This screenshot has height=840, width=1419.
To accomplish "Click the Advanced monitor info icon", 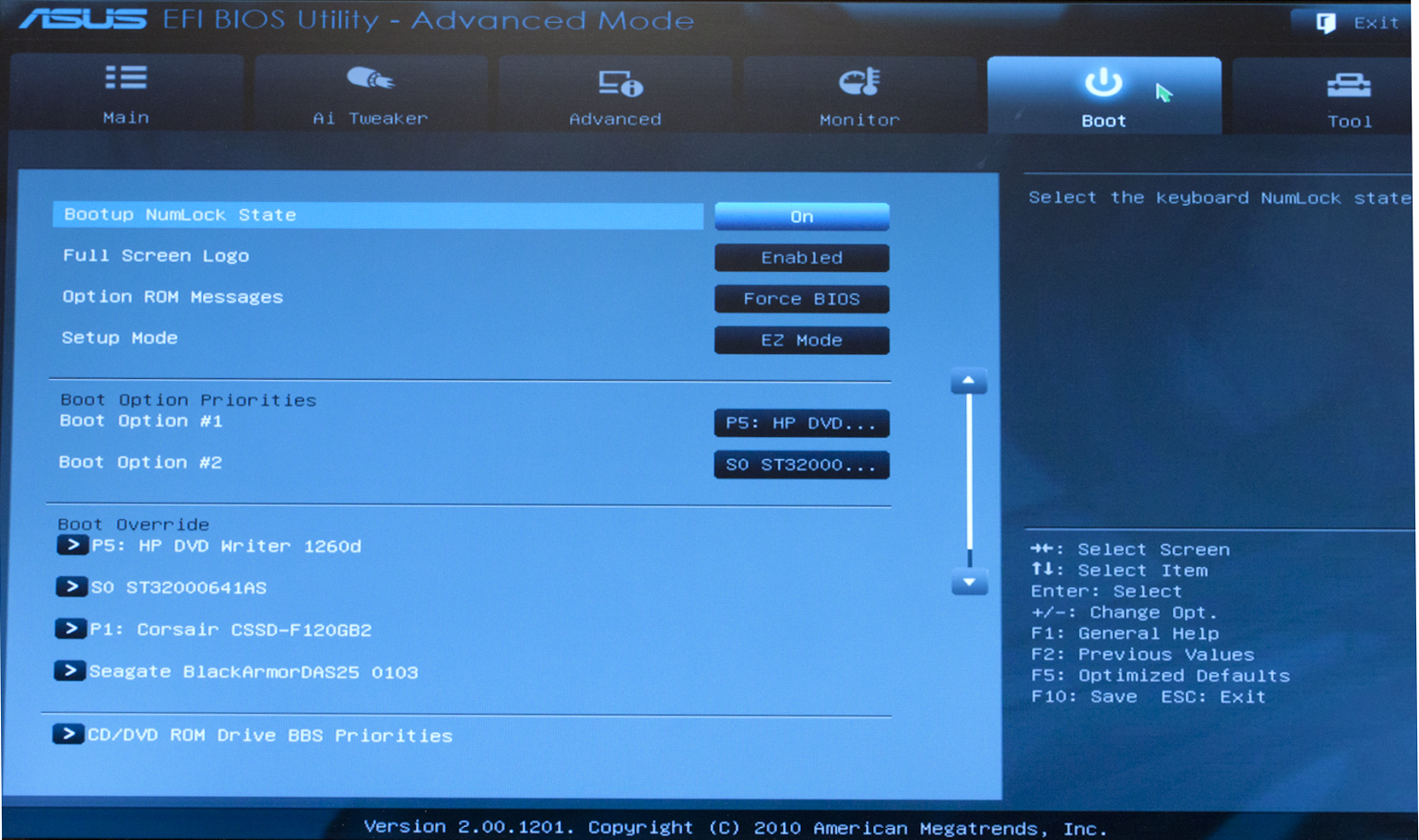I will [621, 83].
